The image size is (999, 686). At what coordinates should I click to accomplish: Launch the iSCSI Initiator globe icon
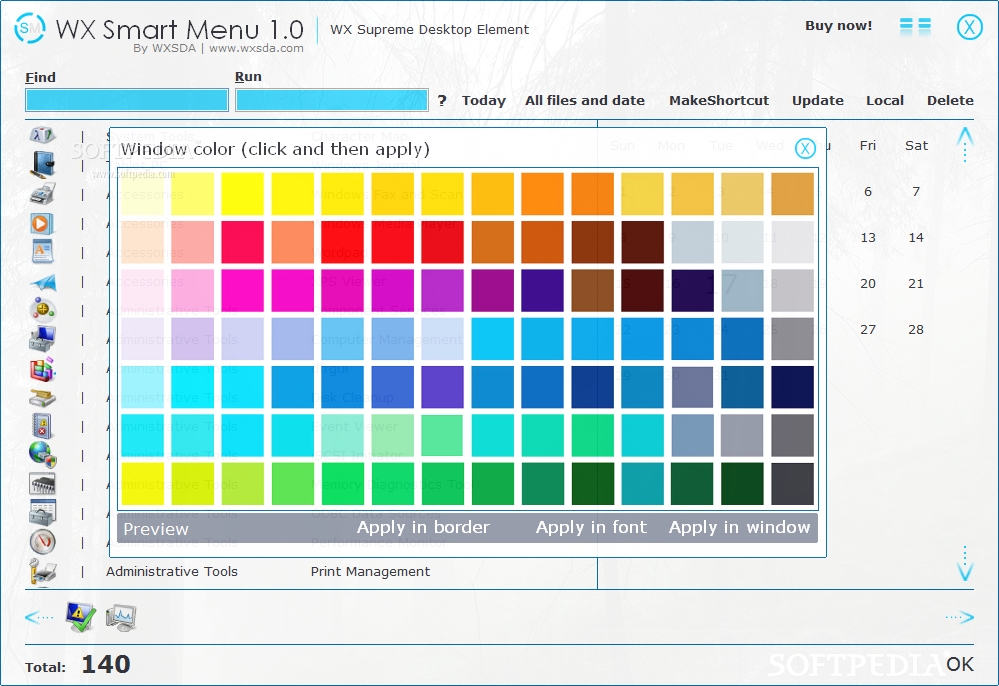point(42,454)
